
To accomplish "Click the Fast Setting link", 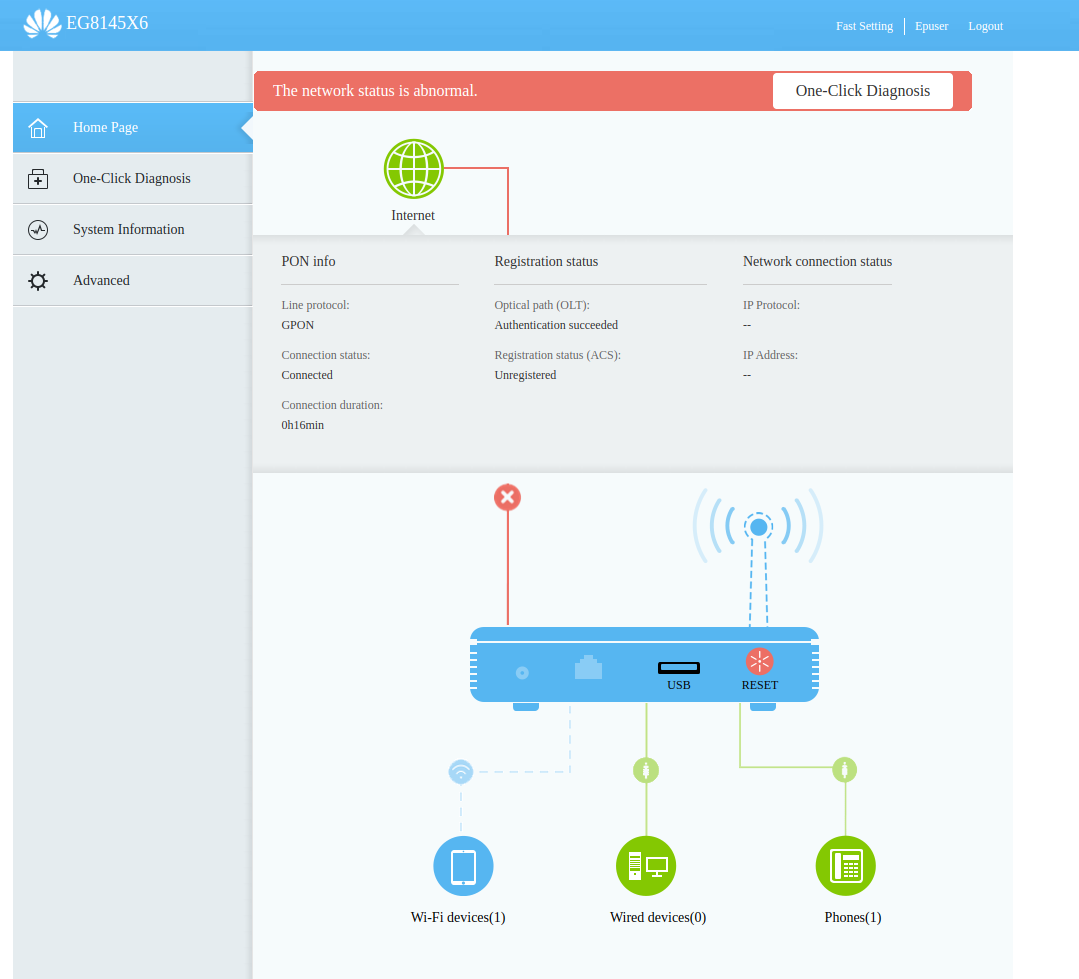I will point(864,26).
